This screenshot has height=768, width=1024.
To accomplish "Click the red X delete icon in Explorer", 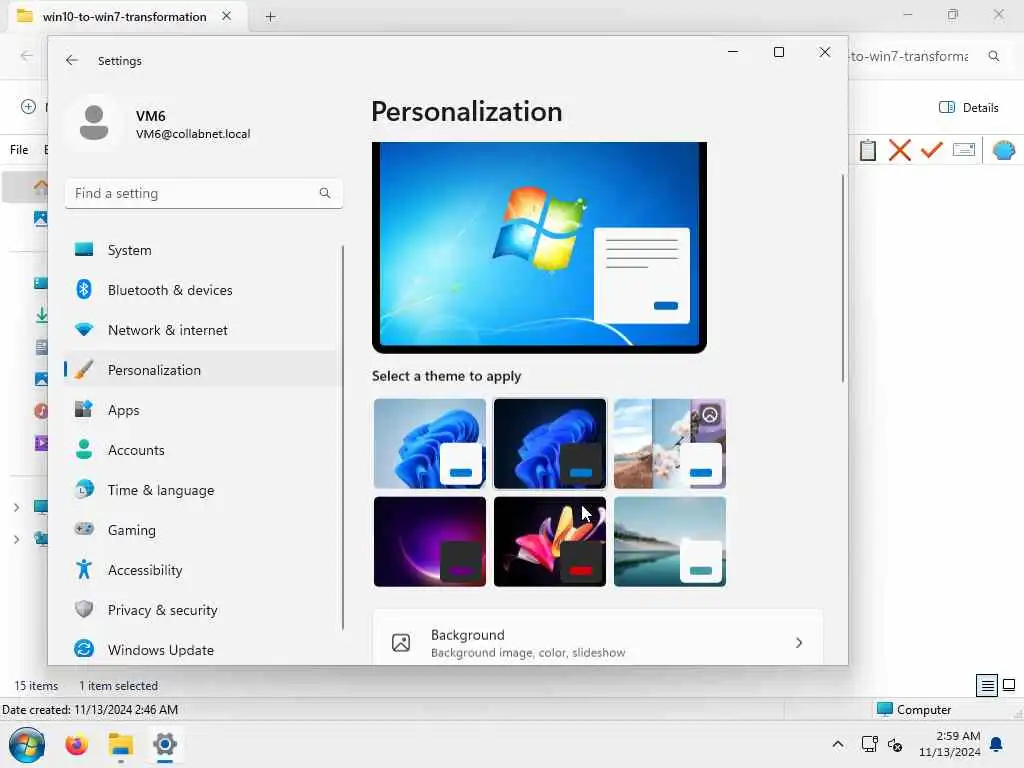I will tap(900, 150).
